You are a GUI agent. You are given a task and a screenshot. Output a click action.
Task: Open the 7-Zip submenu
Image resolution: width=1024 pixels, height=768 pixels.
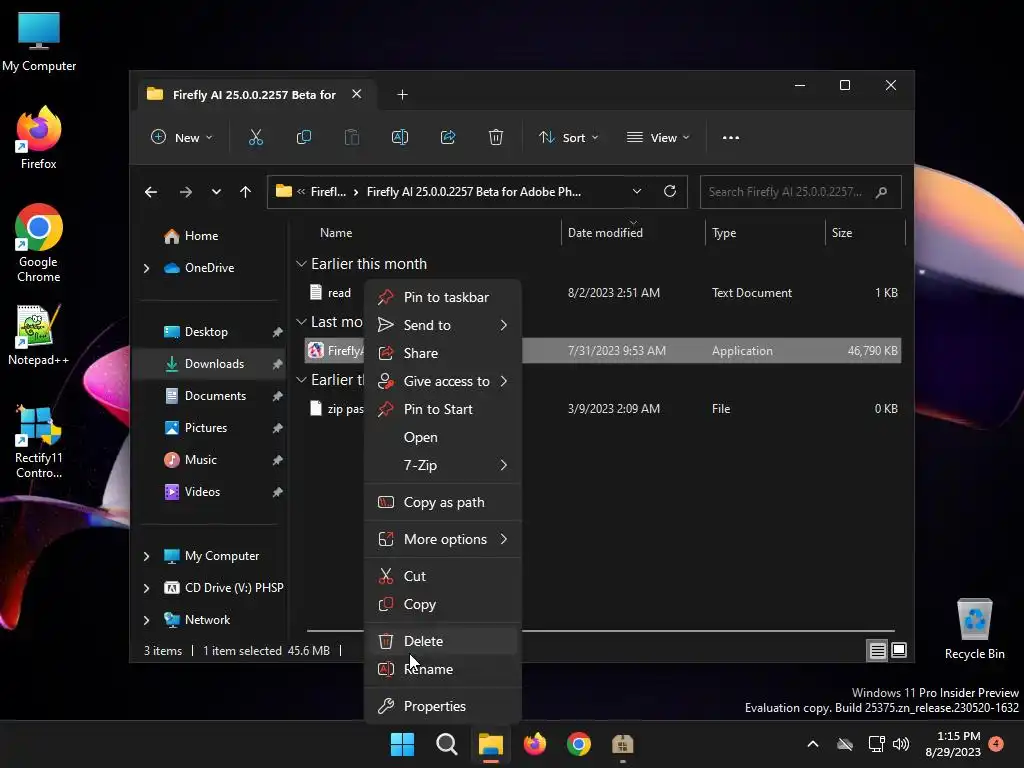[443, 466]
